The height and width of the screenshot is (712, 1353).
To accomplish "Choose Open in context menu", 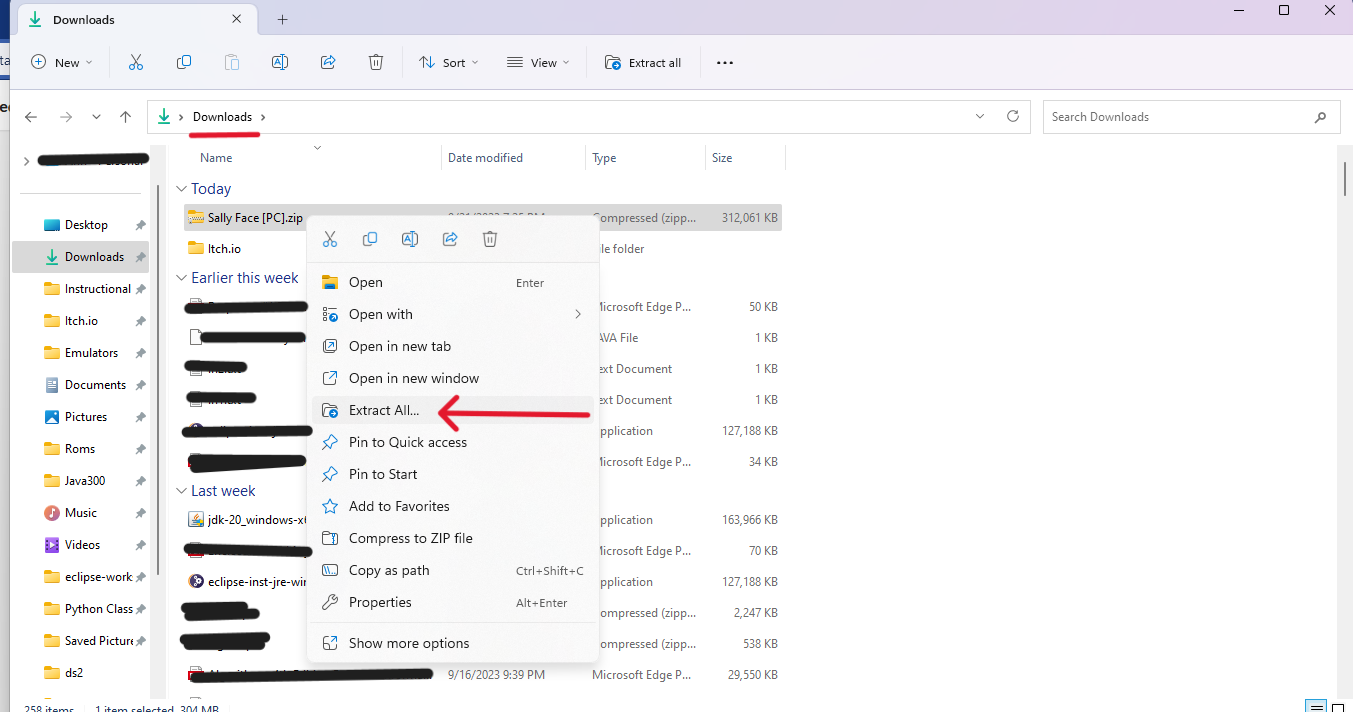I will (x=453, y=283).
